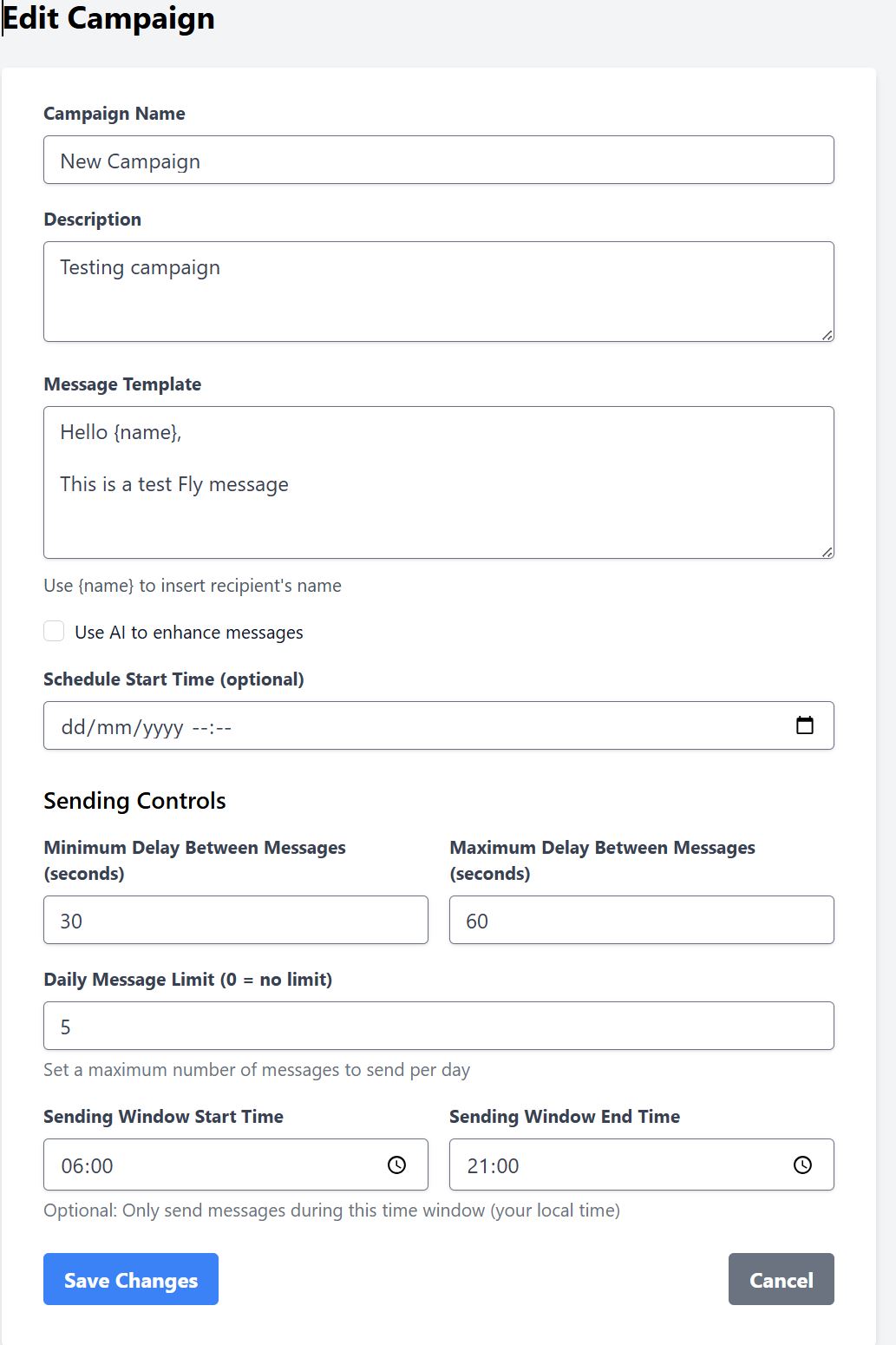Focus the Campaign Name field
Viewport: 896px width, 1345px height.
(x=438, y=161)
